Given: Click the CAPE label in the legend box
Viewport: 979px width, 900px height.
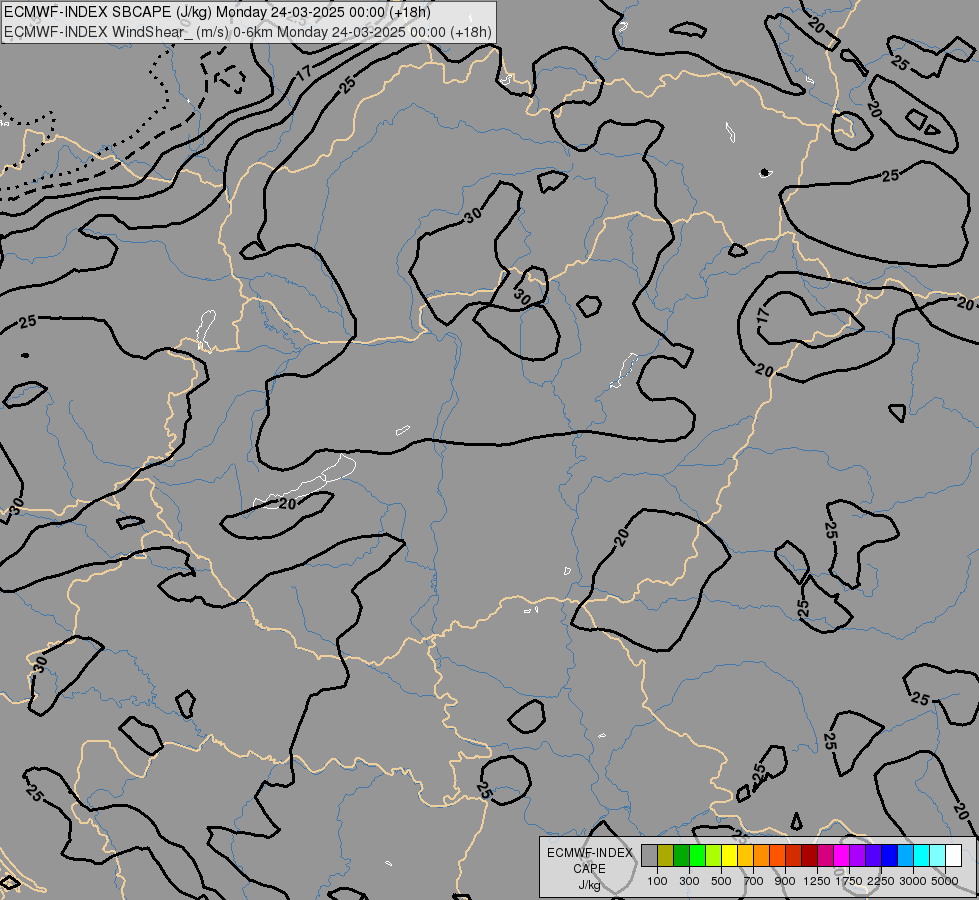Looking at the screenshot, I should [590, 869].
